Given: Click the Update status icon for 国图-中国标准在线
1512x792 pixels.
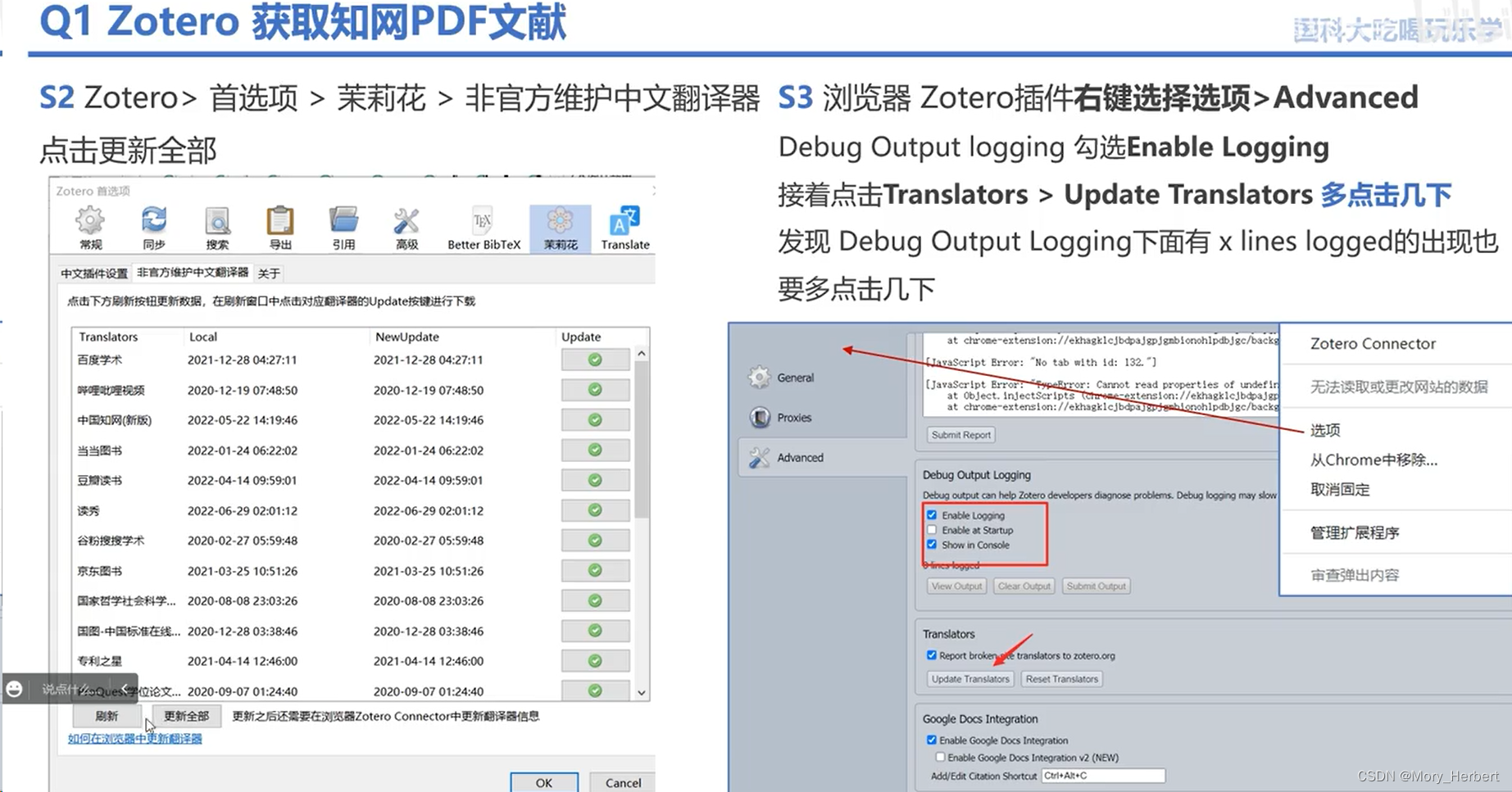Looking at the screenshot, I should click(595, 631).
